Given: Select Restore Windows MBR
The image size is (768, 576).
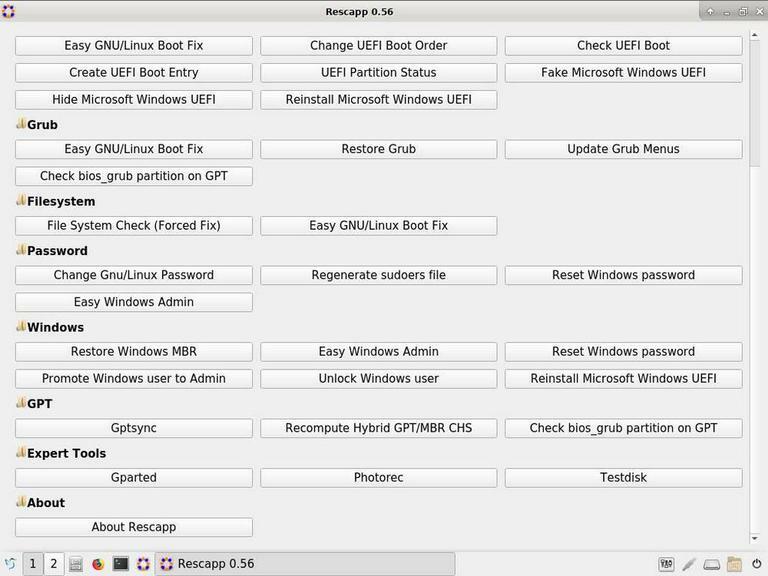Looking at the screenshot, I should 134,351.
